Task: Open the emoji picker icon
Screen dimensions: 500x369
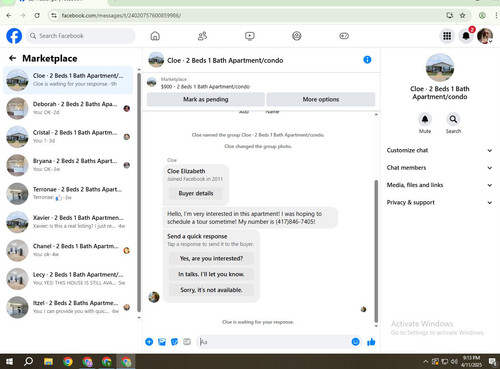Action: pyautogui.click(x=355, y=342)
